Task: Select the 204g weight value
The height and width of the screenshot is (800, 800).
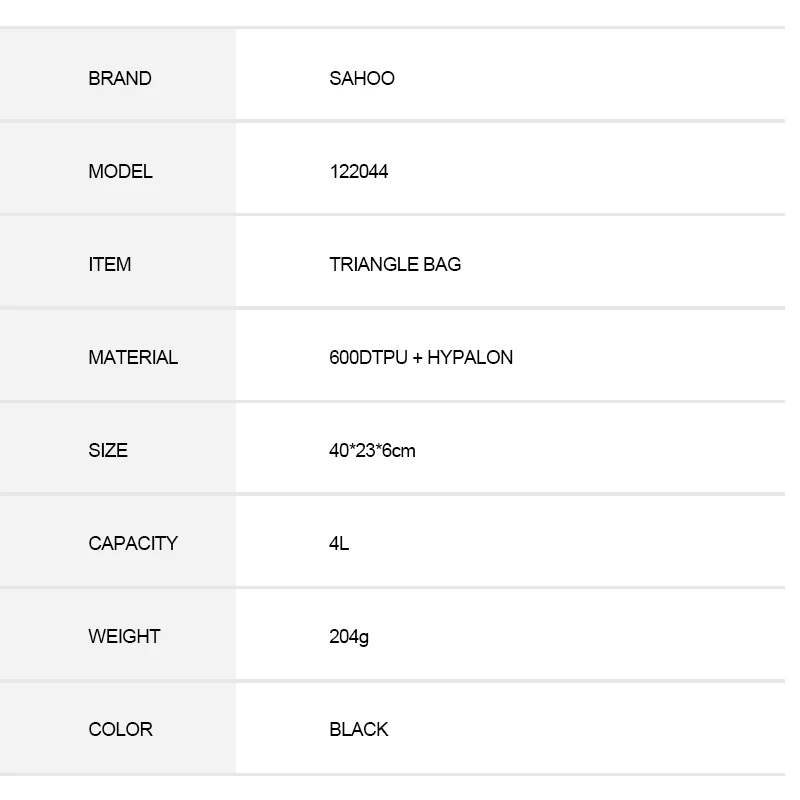Action: point(349,637)
